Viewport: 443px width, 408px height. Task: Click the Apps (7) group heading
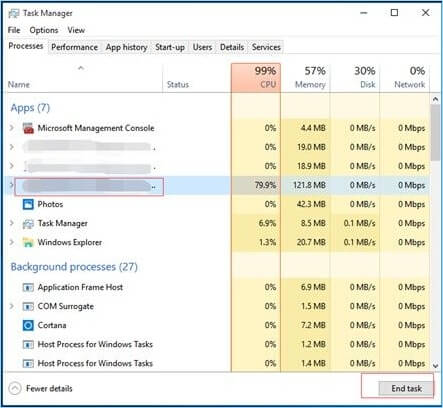30,108
